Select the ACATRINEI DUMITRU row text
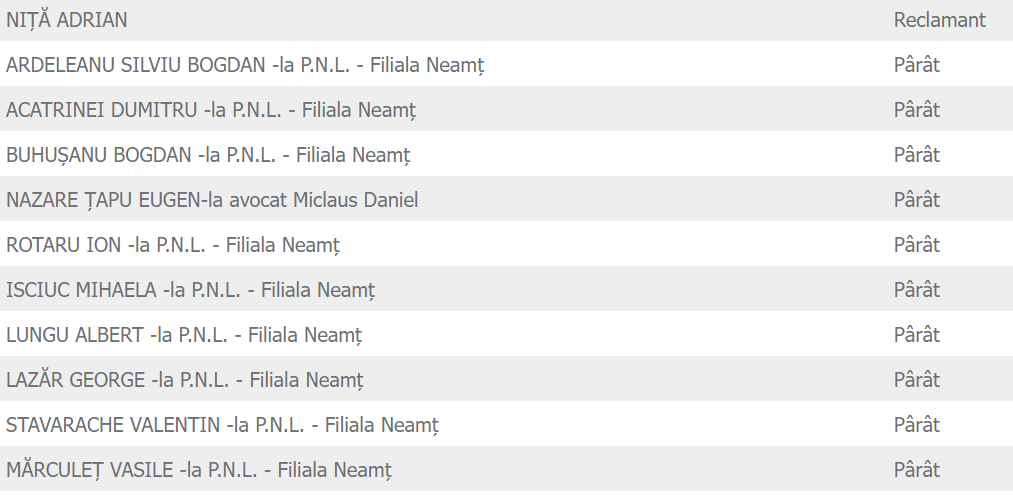1013x496 pixels. click(211, 110)
